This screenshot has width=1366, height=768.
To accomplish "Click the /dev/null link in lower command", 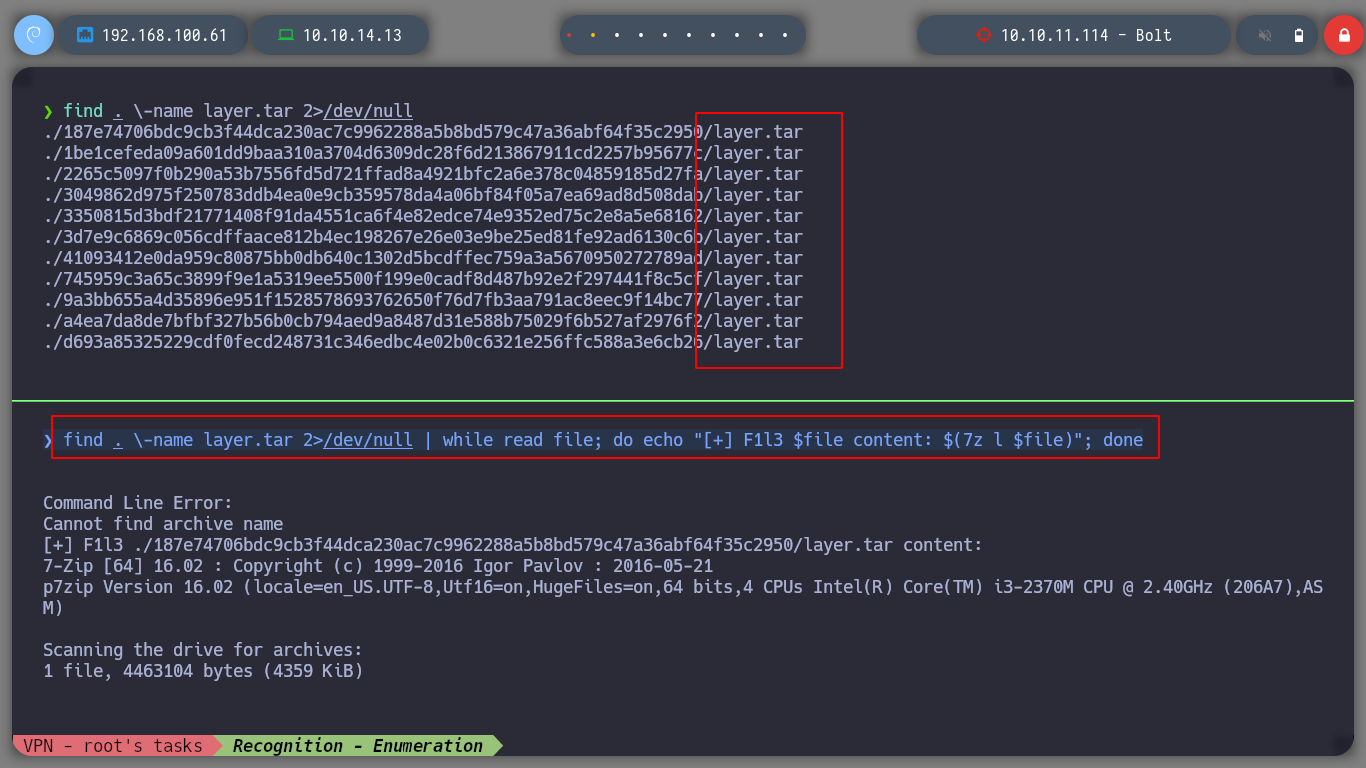I will pos(368,440).
